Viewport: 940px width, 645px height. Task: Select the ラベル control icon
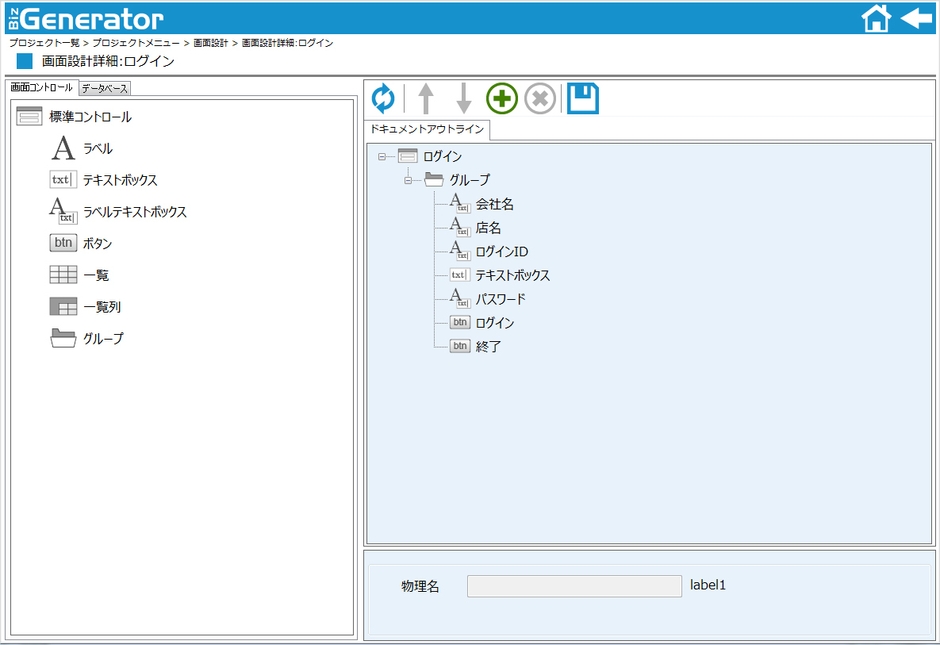click(x=62, y=146)
